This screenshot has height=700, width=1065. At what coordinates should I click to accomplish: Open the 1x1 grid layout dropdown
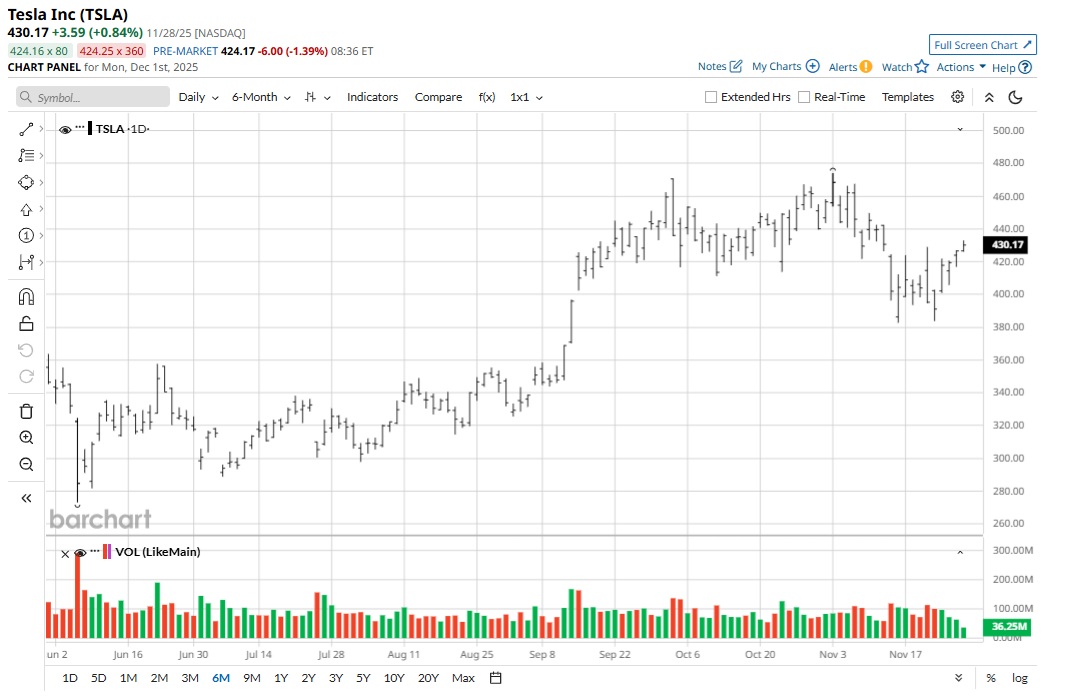coord(526,97)
